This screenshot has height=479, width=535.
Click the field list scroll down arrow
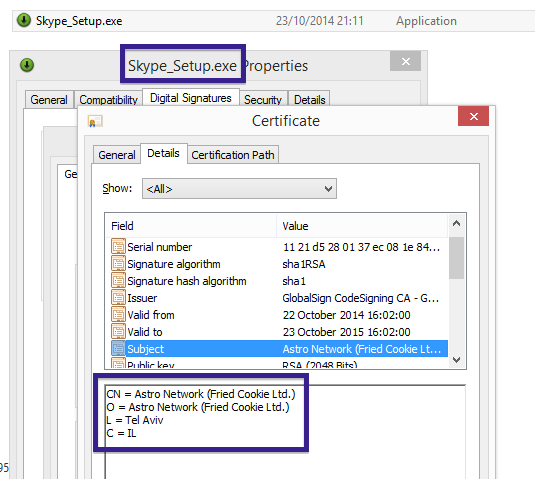[x=456, y=360]
